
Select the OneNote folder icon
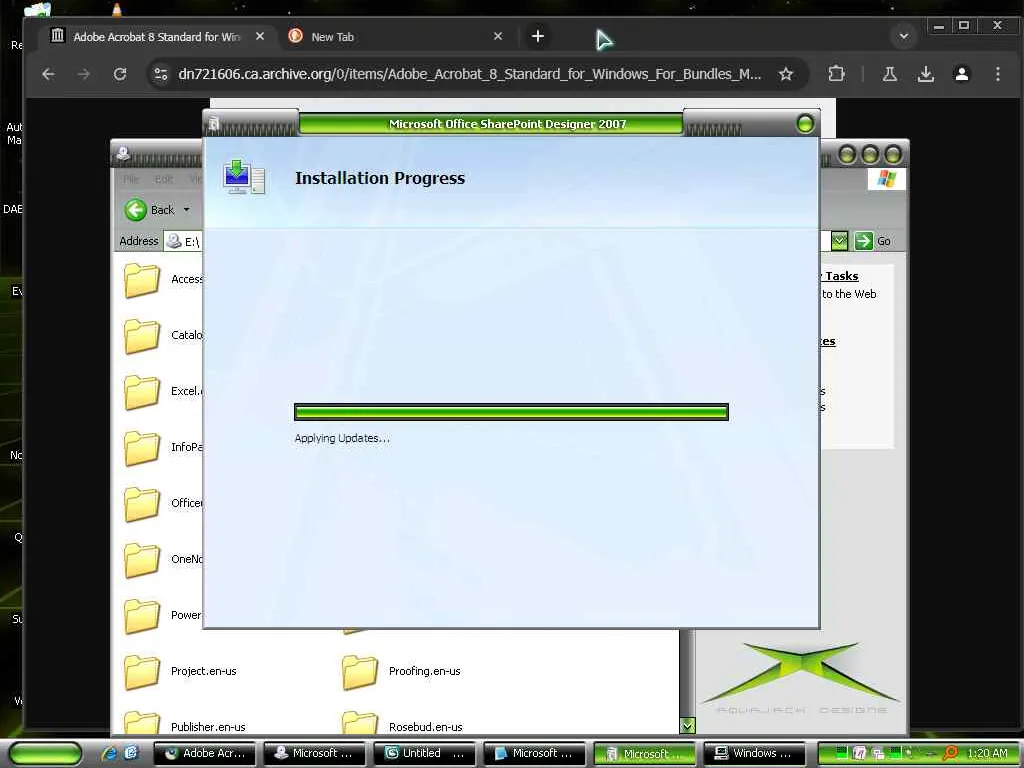(x=142, y=560)
